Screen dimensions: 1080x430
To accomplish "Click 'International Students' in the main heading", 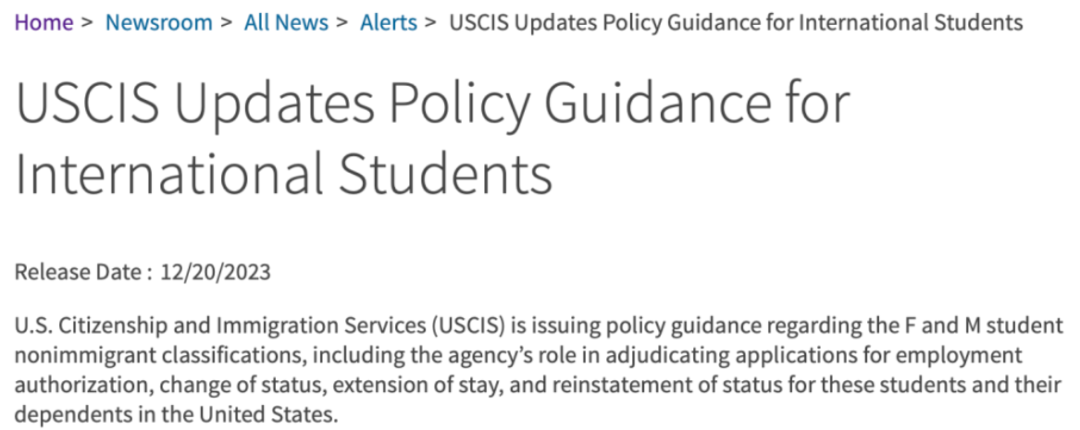I will tap(284, 173).
